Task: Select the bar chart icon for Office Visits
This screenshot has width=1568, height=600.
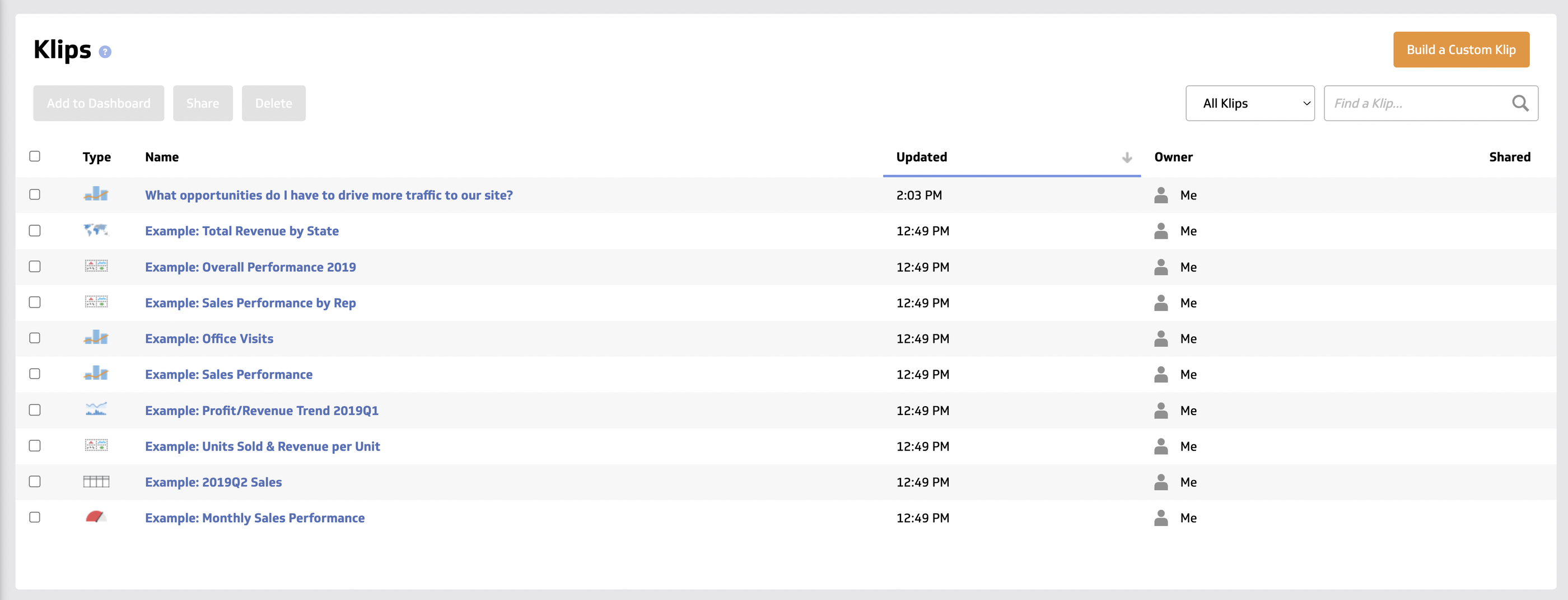Action: (97, 339)
